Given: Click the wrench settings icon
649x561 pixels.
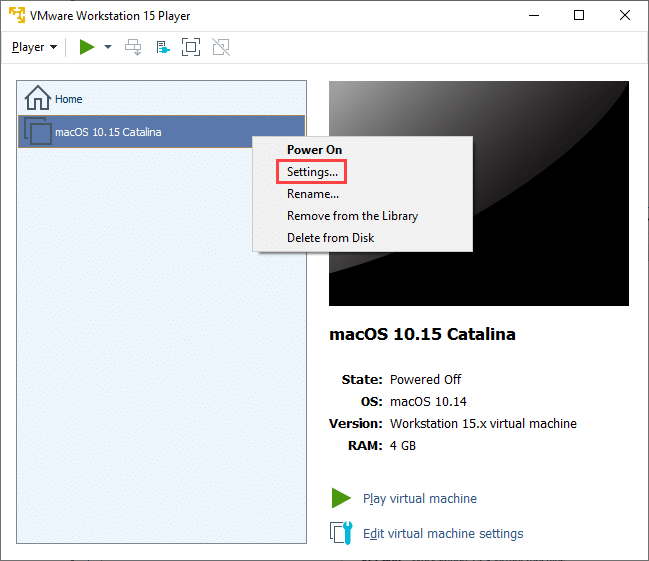Looking at the screenshot, I should pyautogui.click(x=341, y=533).
